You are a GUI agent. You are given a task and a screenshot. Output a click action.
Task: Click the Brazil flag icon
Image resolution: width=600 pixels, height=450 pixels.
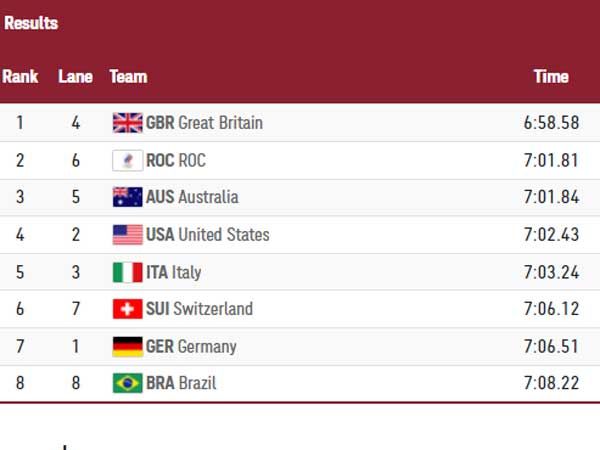click(x=127, y=383)
